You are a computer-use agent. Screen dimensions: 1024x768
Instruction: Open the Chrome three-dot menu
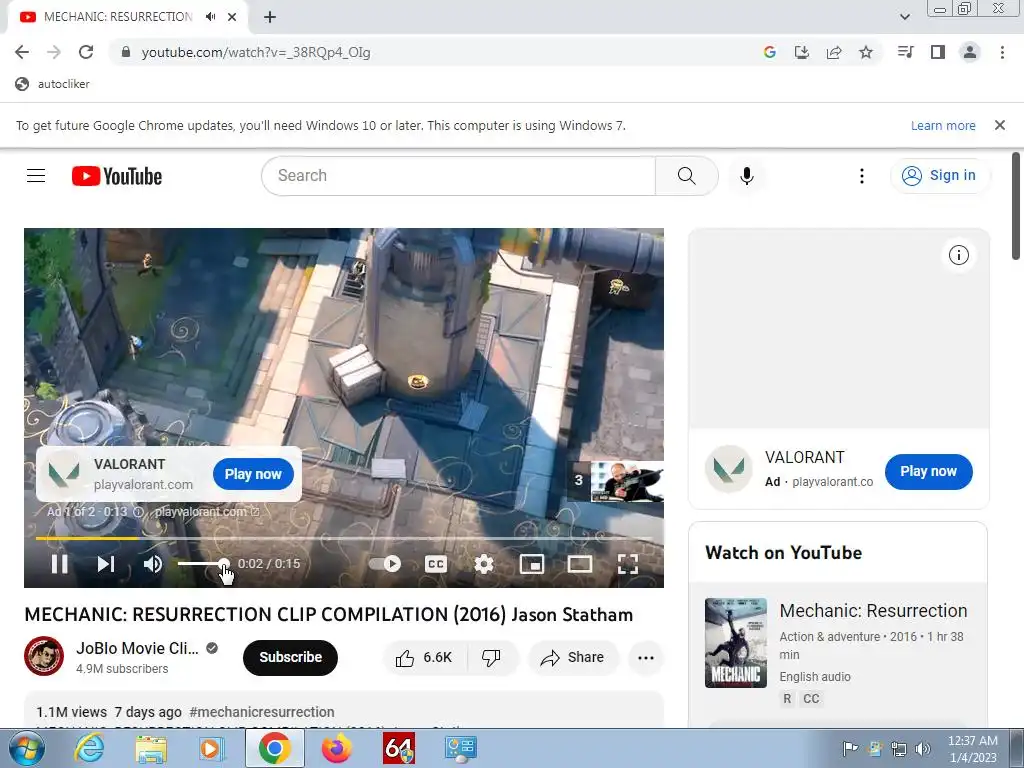point(1002,52)
